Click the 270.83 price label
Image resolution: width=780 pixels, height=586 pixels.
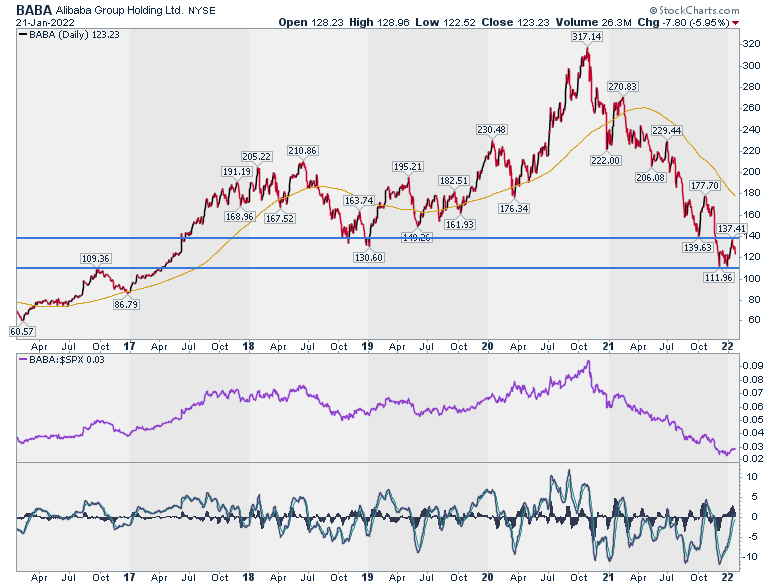622,87
